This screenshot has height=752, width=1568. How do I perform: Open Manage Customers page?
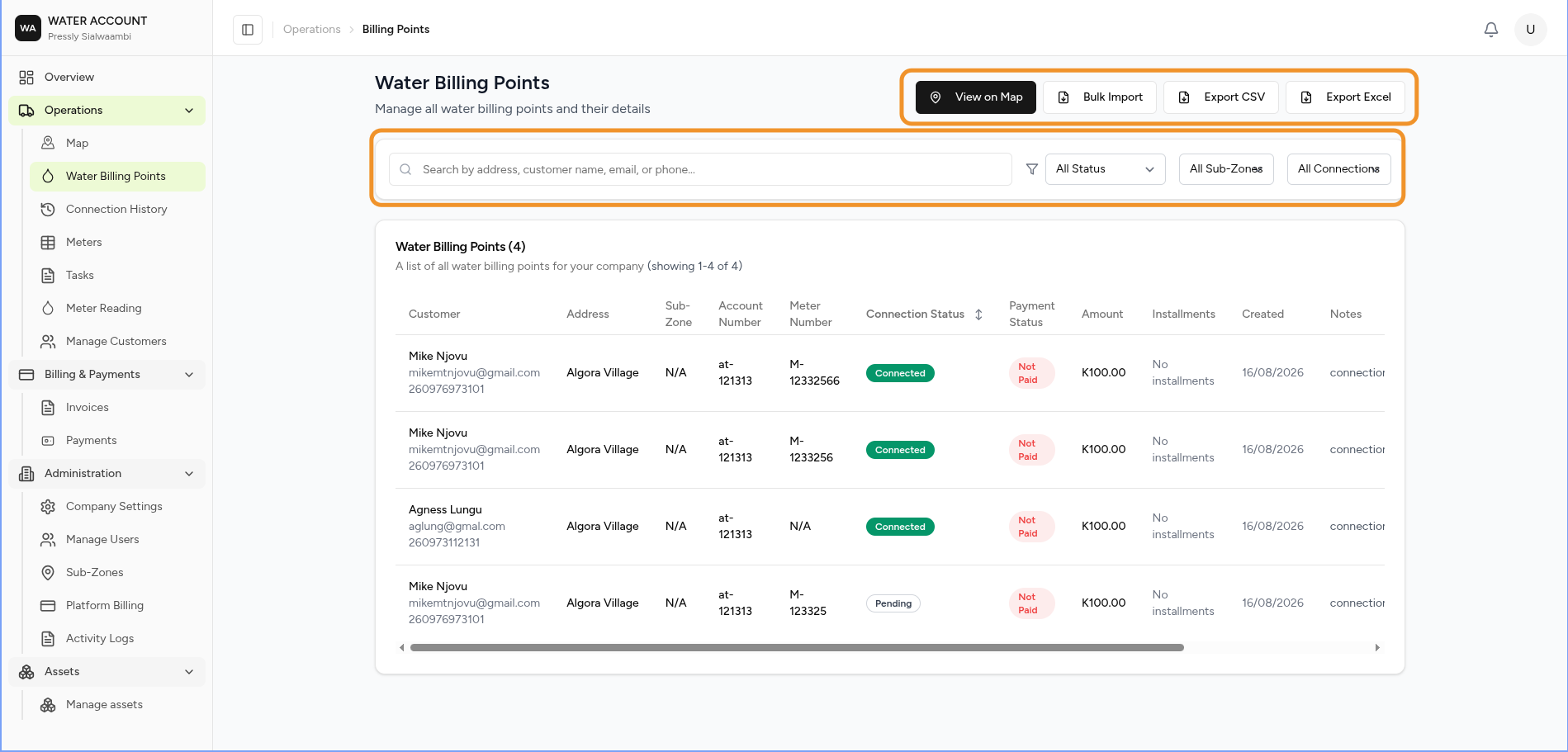coord(117,342)
